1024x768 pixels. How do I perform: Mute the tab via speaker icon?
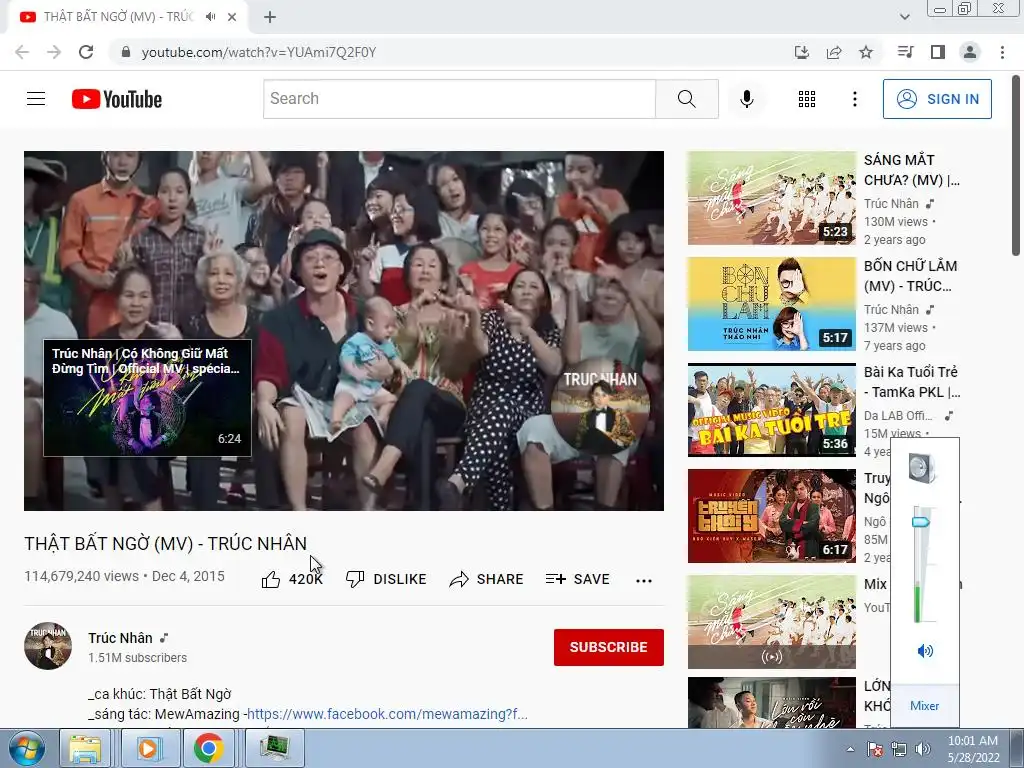210,17
